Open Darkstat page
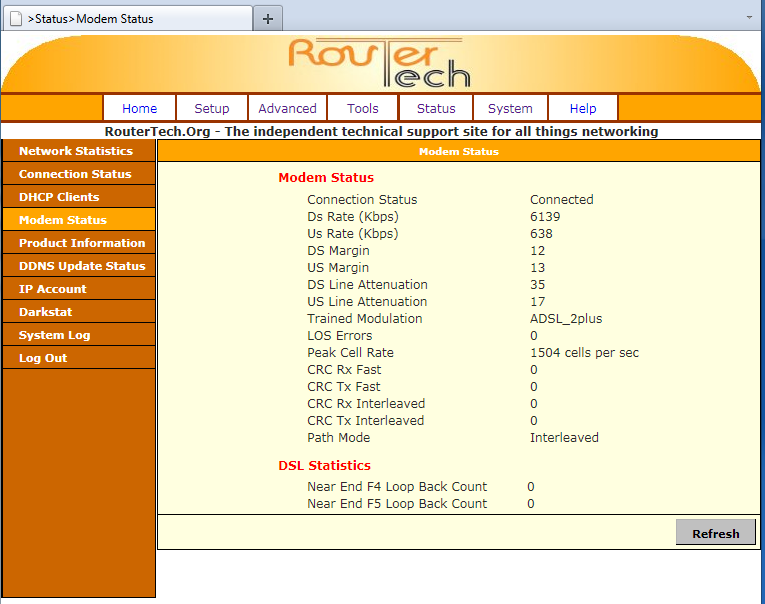The height and width of the screenshot is (604, 765). (x=79, y=311)
